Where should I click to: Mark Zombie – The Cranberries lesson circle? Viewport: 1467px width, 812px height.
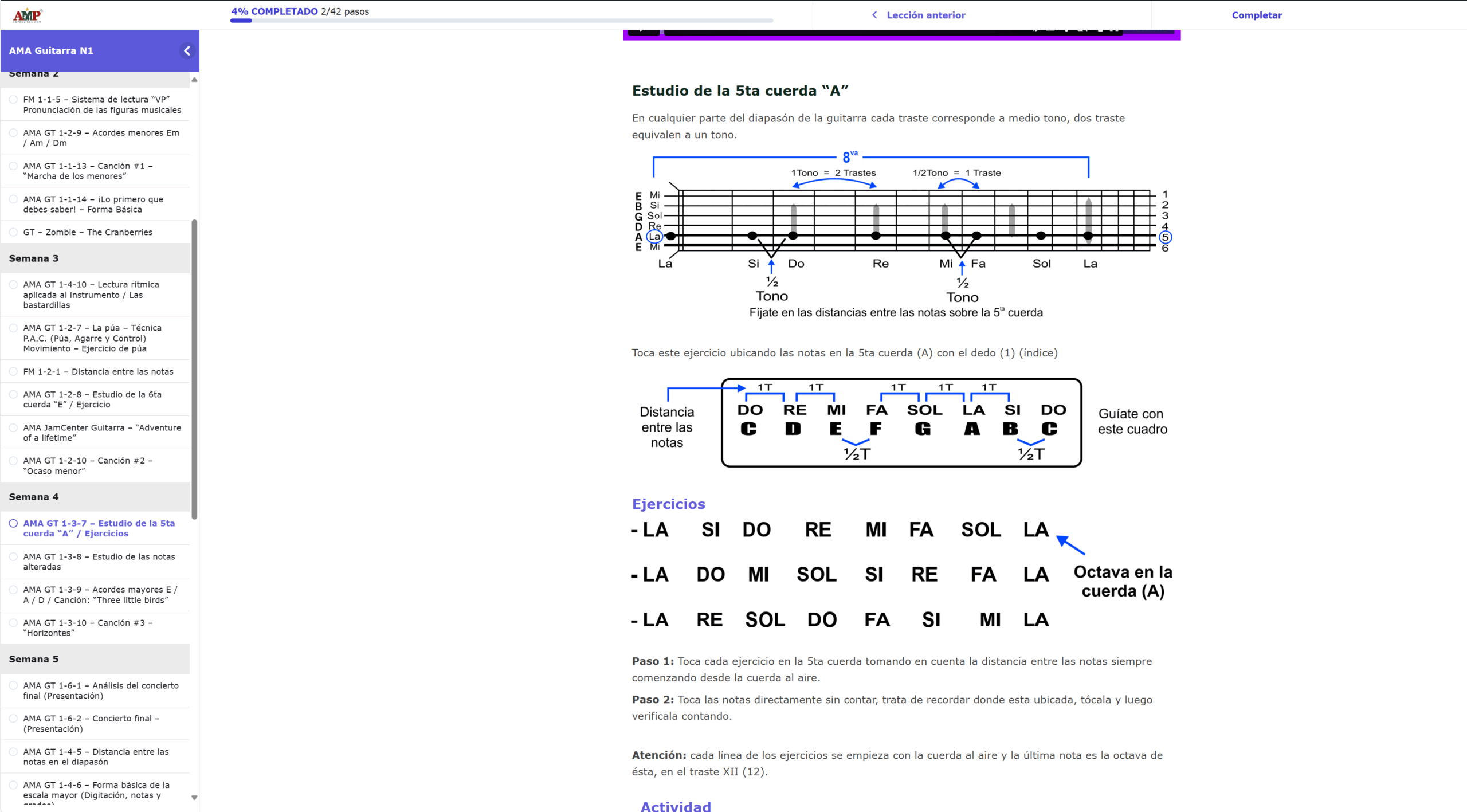tap(13, 232)
